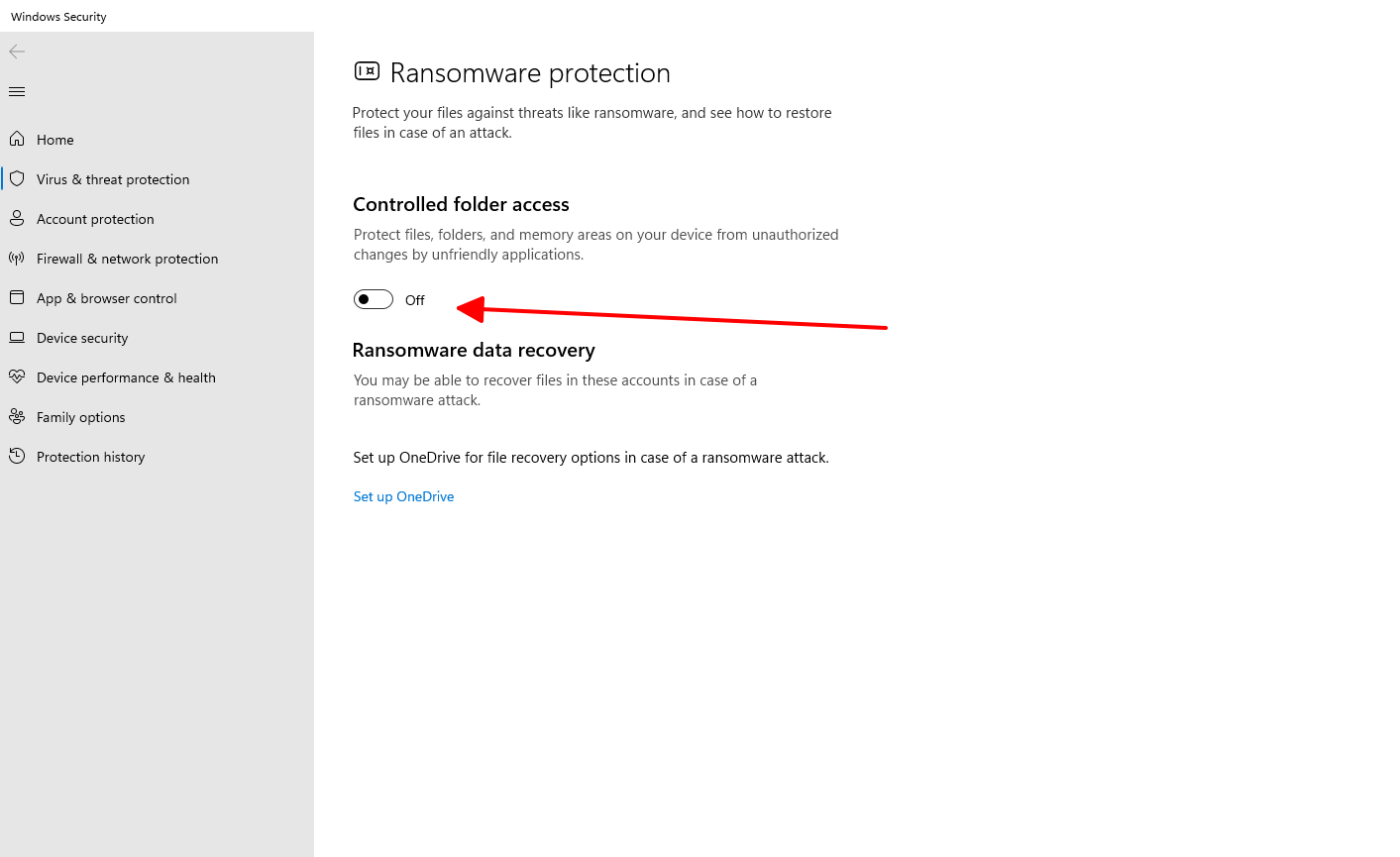Image resolution: width=1400 pixels, height=857 pixels.
Task: Turn on Controlled folder access toggle
Action: point(374,299)
